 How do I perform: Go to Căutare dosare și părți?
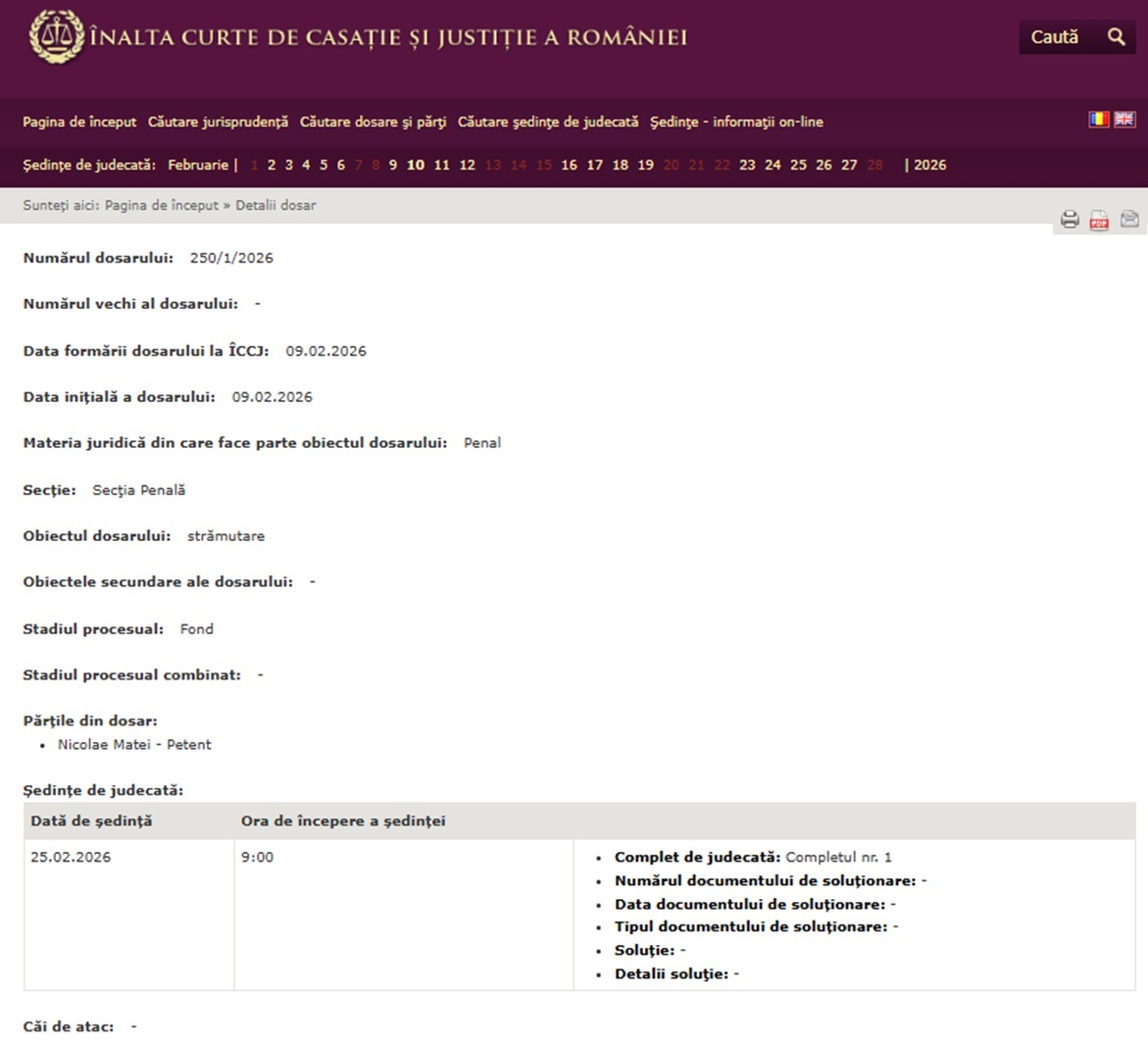373,123
